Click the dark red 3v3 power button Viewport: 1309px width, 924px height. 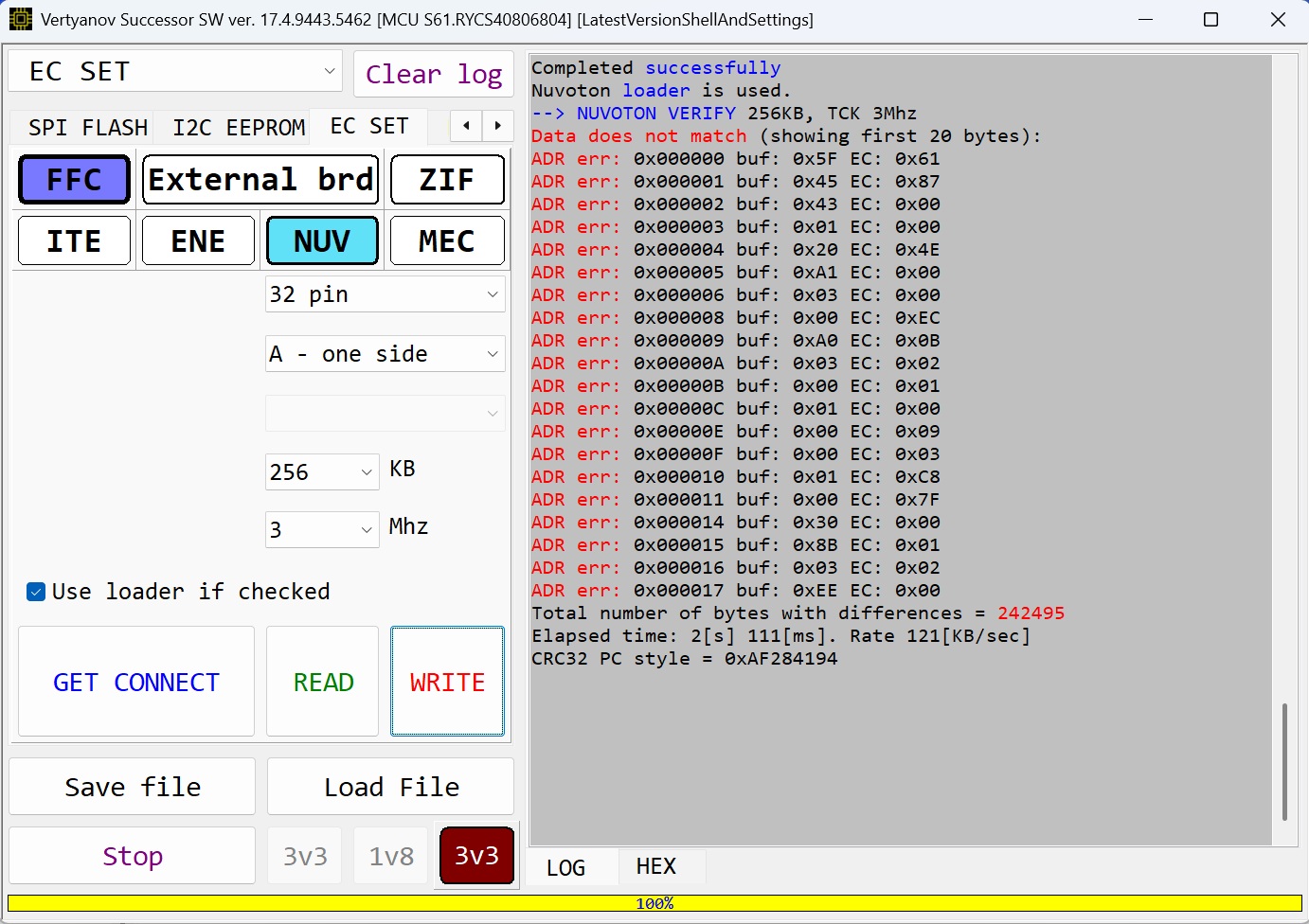pos(476,856)
